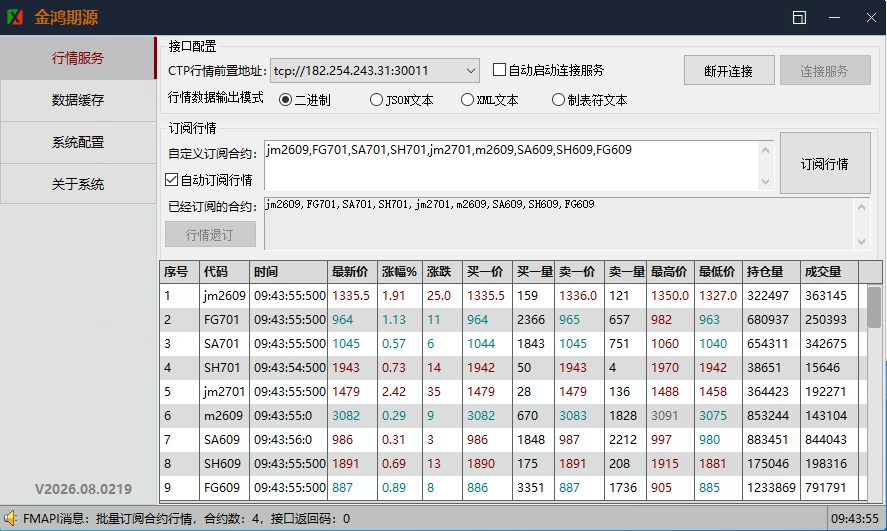Select the SH701 code cell
This screenshot has height=531, width=887.
[224, 368]
